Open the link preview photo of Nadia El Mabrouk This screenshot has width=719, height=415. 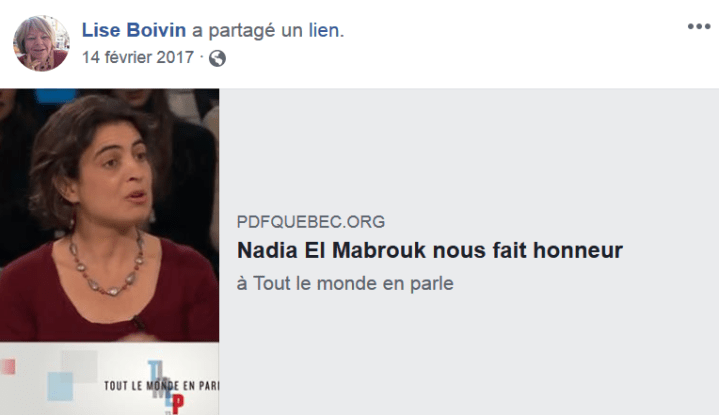pyautogui.click(x=109, y=215)
